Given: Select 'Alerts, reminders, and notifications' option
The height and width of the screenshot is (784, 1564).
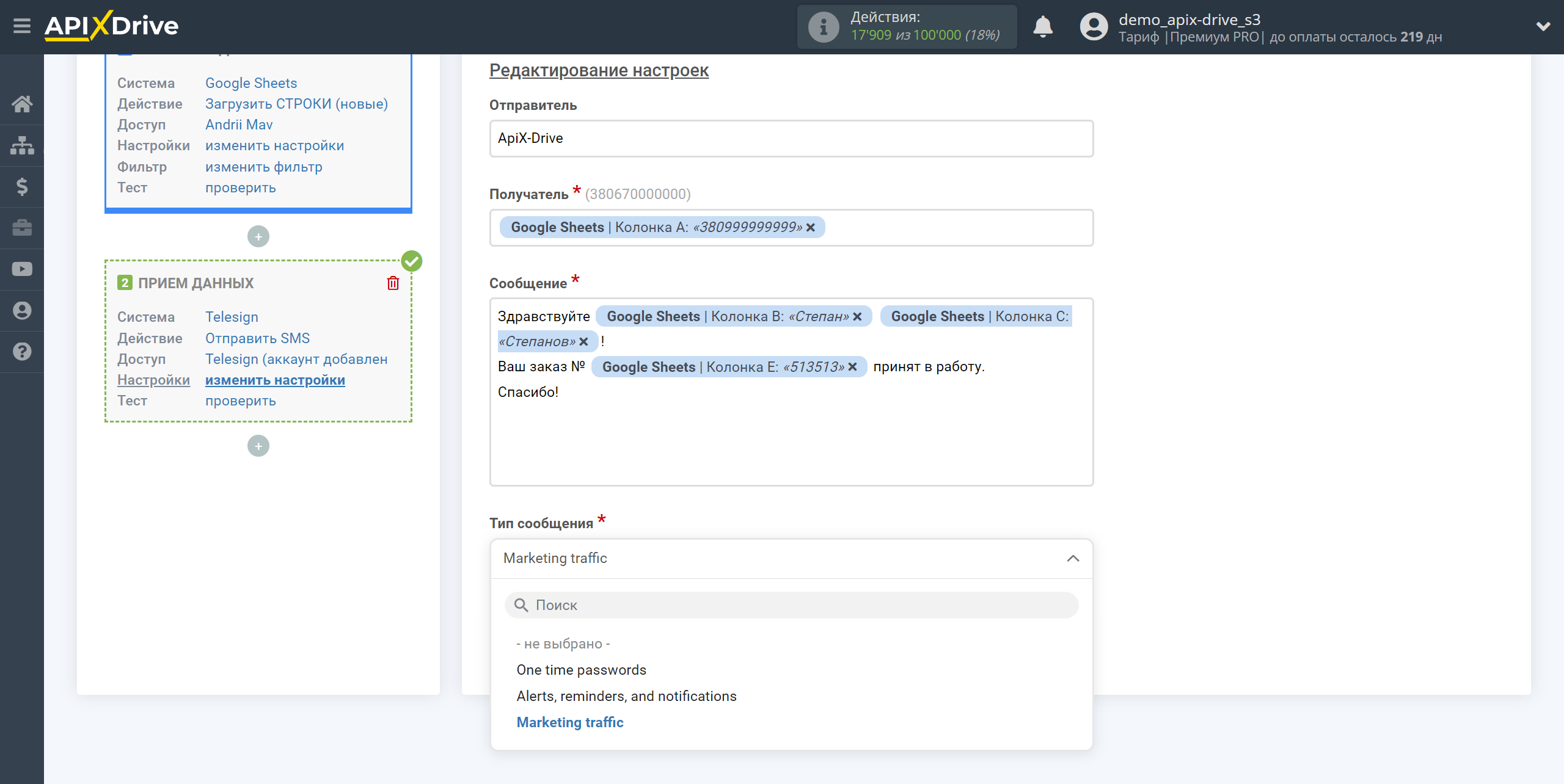Looking at the screenshot, I should point(626,696).
